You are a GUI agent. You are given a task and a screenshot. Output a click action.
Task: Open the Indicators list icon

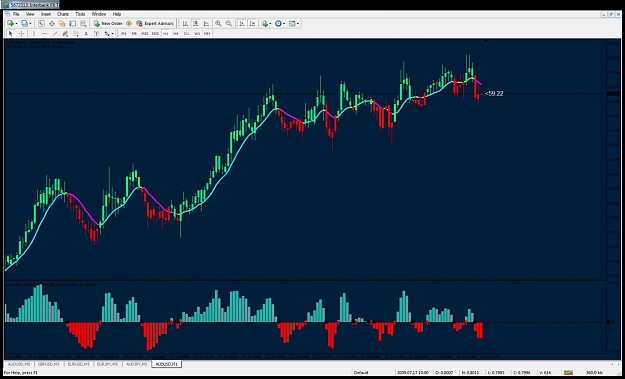(265, 24)
